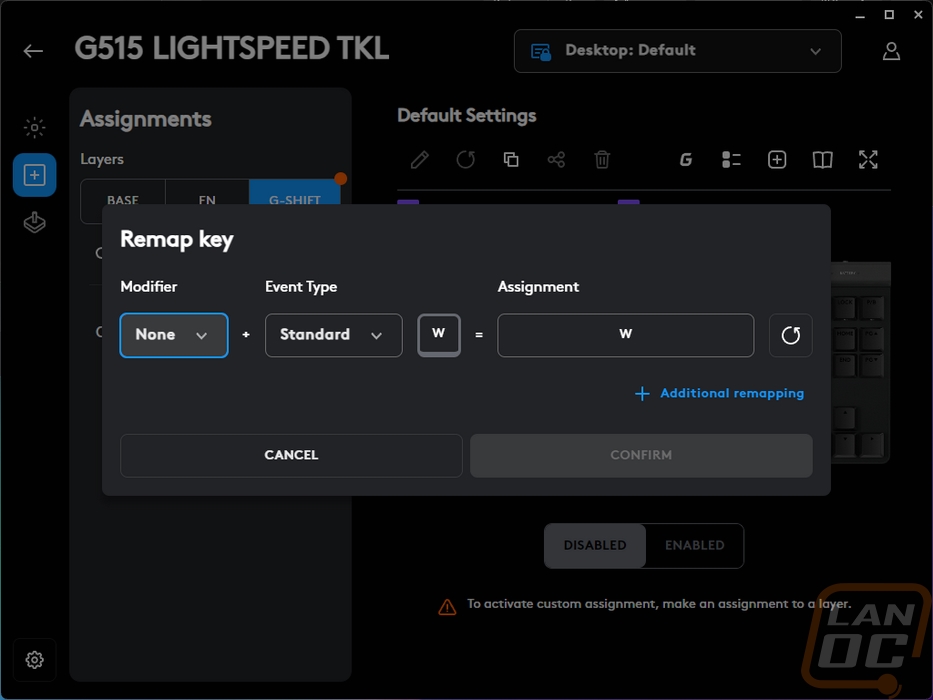Click the duplicate copy icon

pos(511,160)
